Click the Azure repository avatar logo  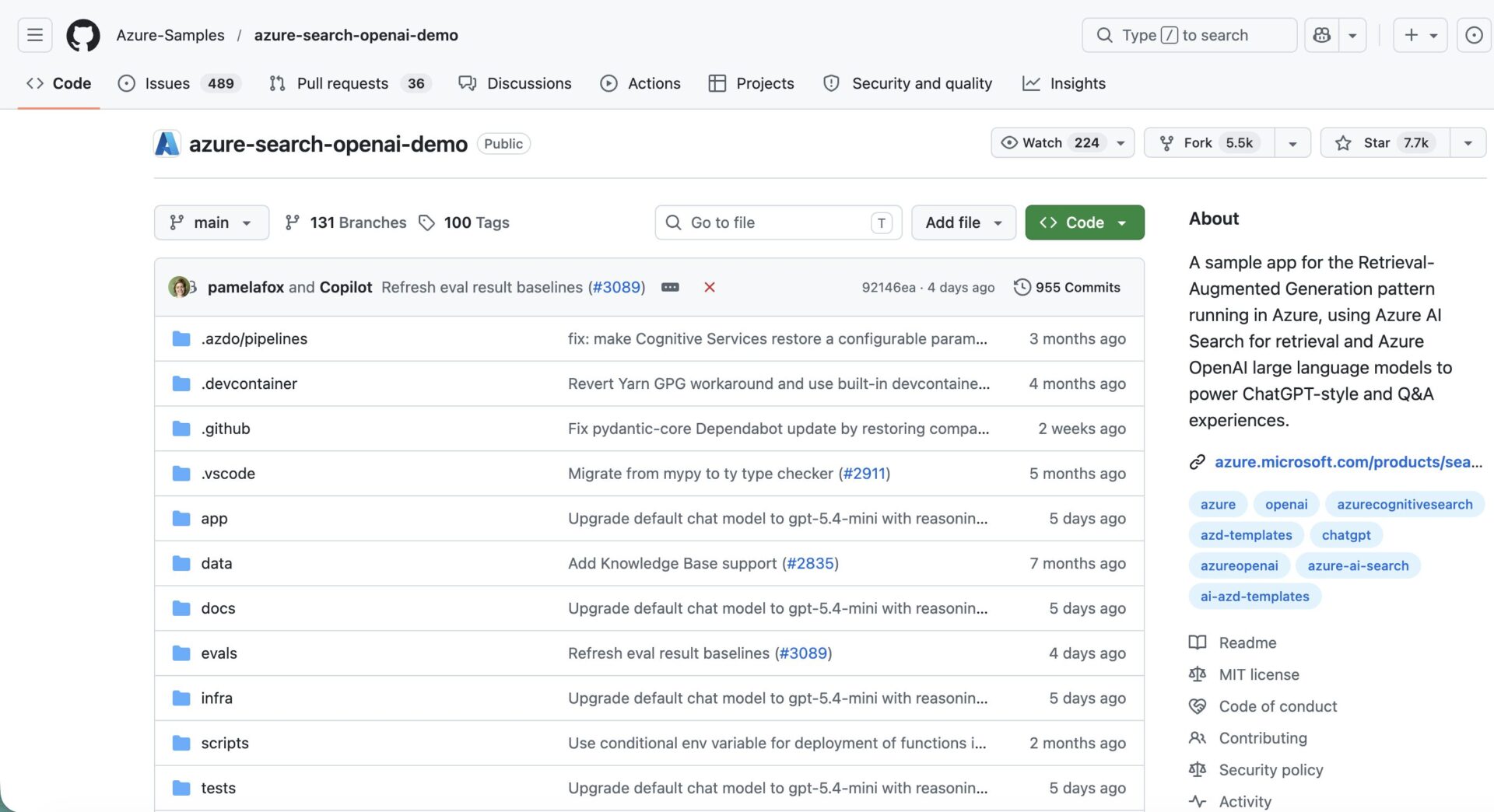pos(167,144)
